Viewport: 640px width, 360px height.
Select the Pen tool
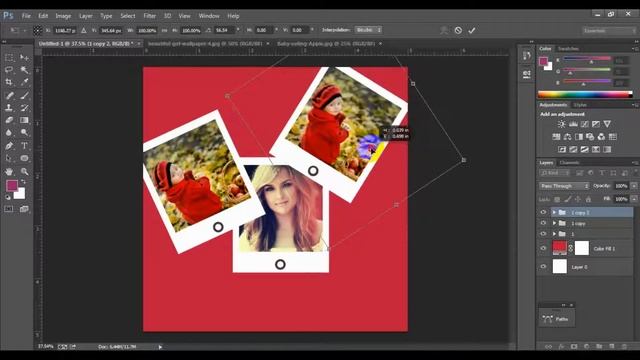[9, 146]
